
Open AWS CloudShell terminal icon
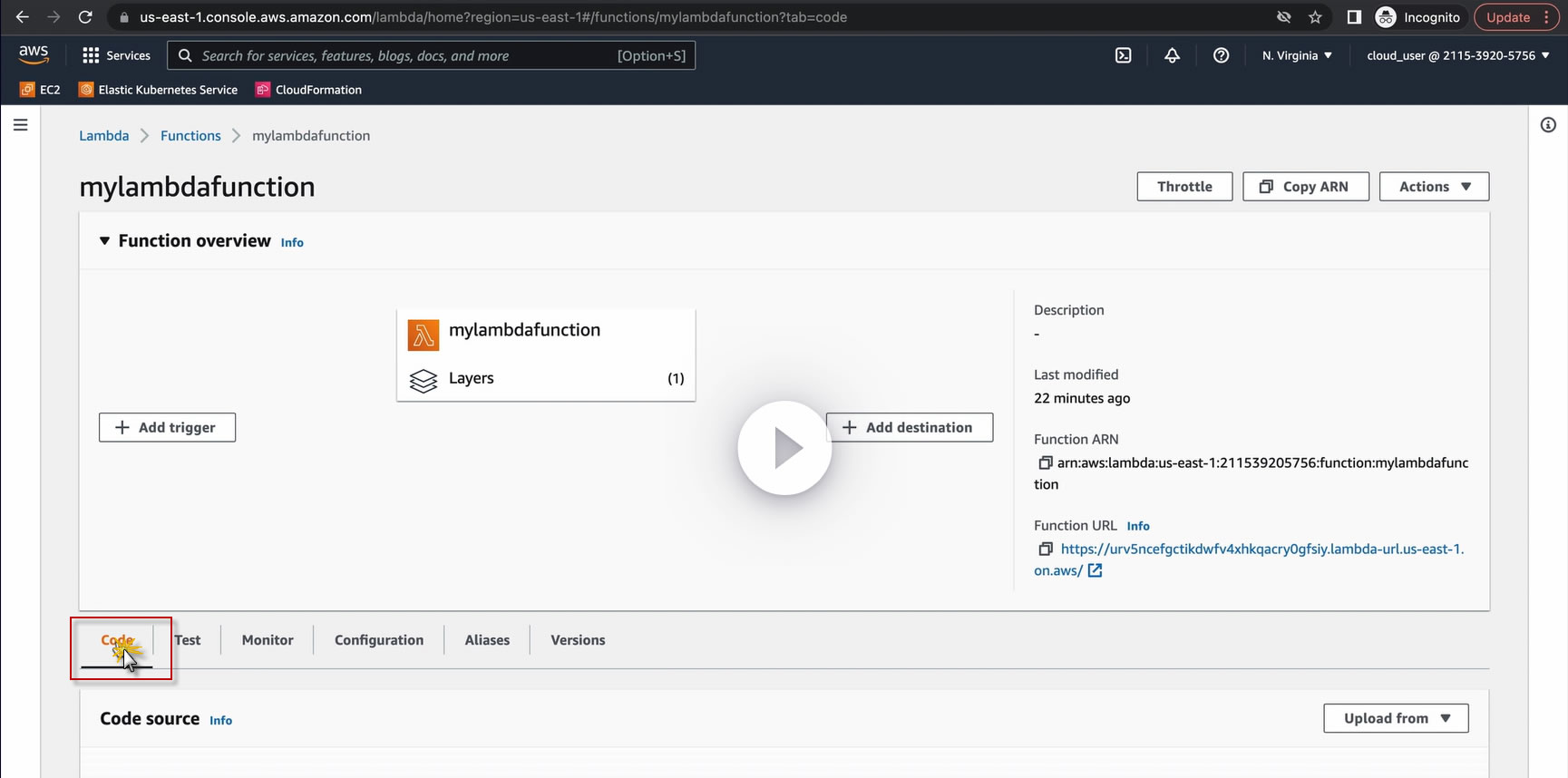[x=1123, y=55]
